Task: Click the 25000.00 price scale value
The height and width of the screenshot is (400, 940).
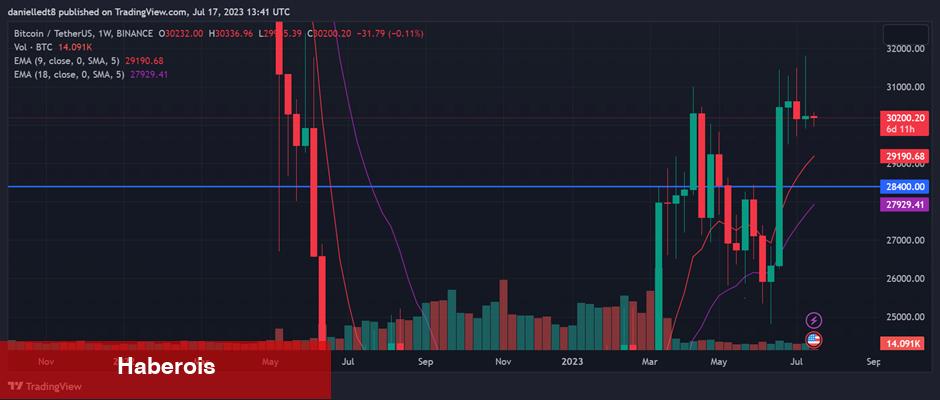Action: [x=906, y=317]
